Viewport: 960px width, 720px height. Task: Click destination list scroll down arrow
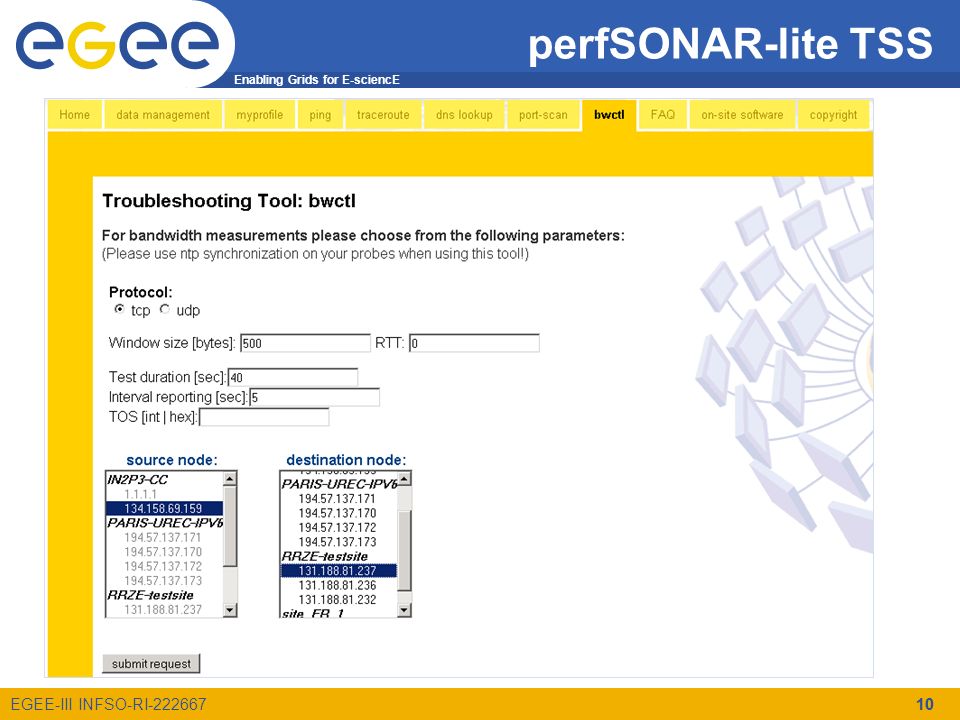(404, 610)
